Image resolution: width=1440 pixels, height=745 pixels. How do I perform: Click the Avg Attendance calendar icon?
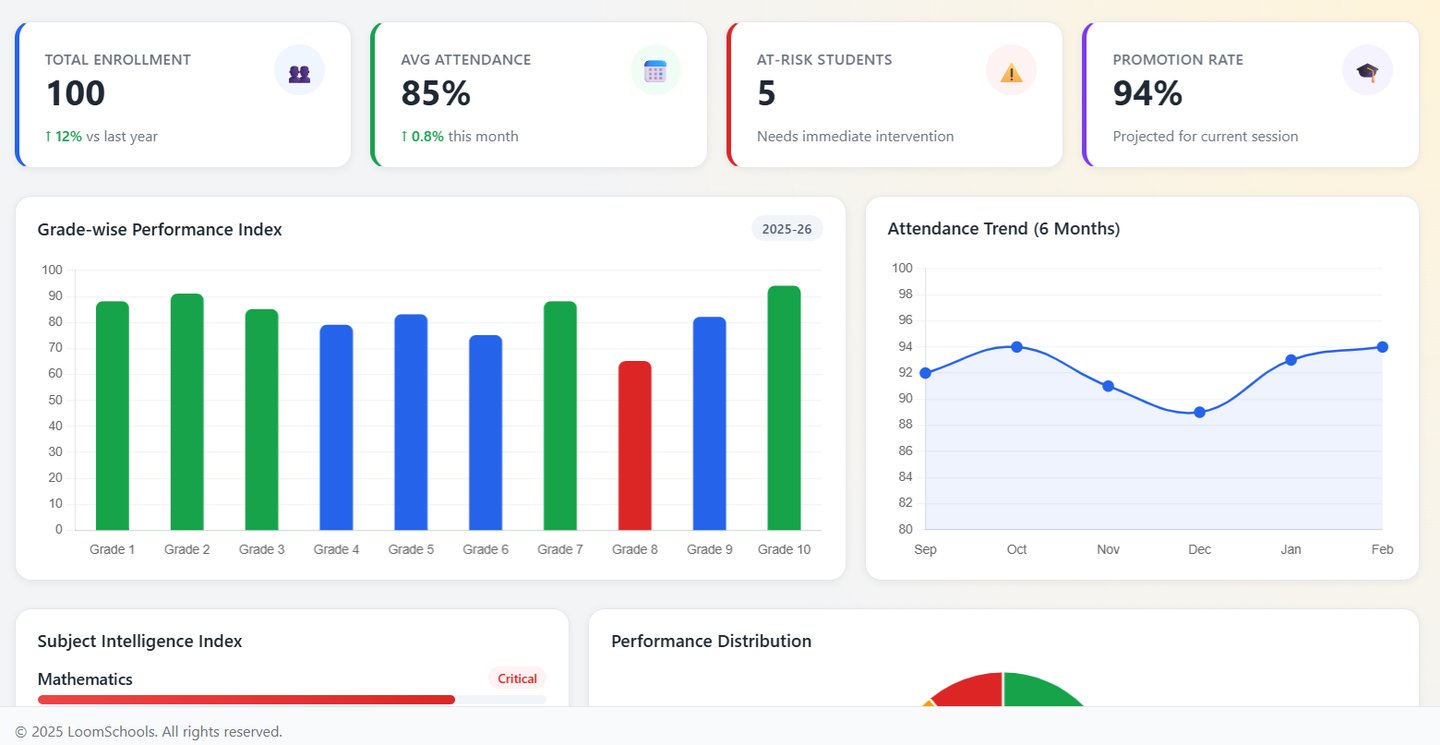(x=655, y=71)
